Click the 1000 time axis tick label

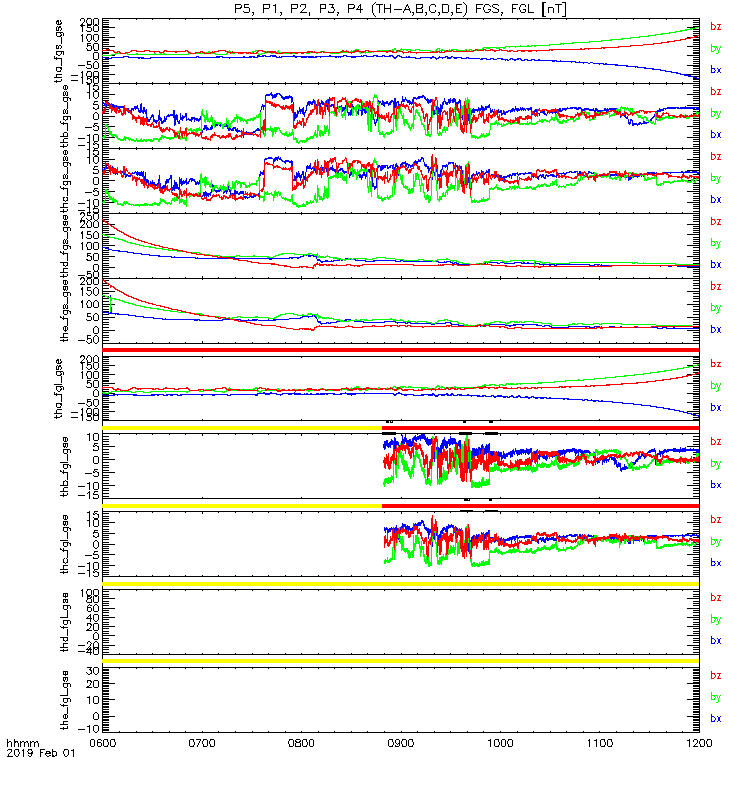(x=501, y=743)
